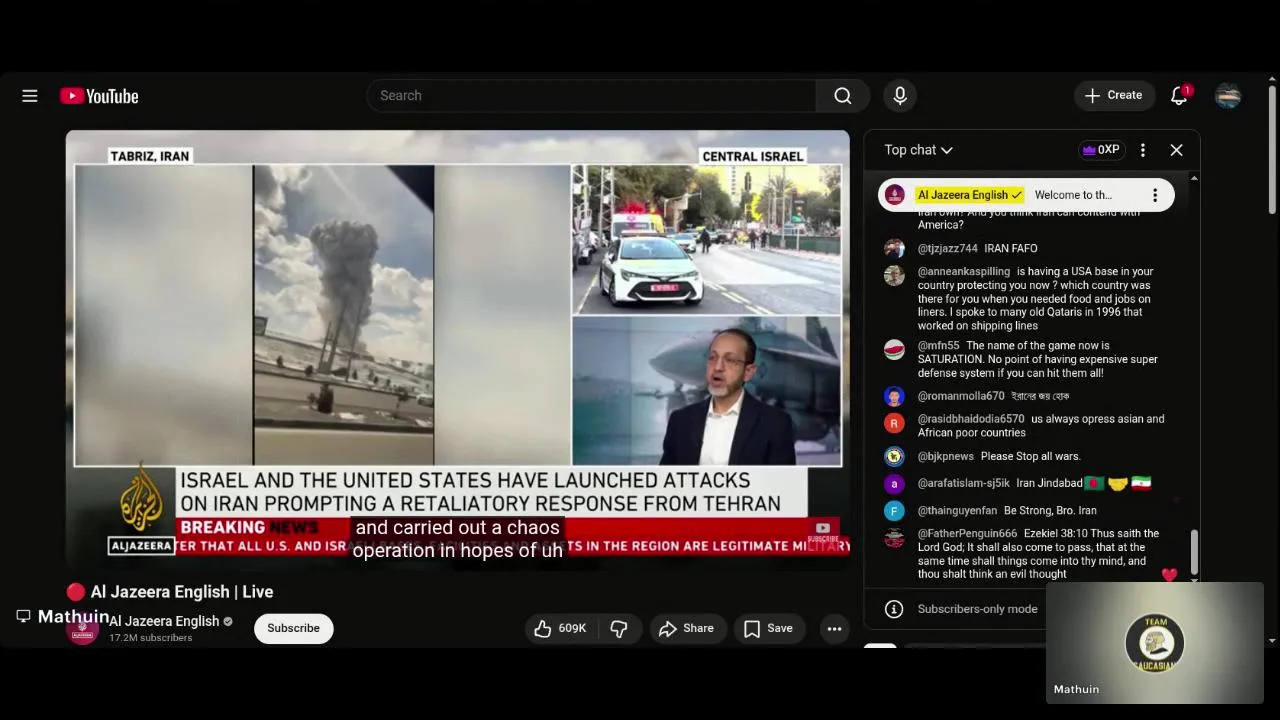Open the 0XP channel points badge
This screenshot has width=1280, height=720.
click(x=1100, y=150)
